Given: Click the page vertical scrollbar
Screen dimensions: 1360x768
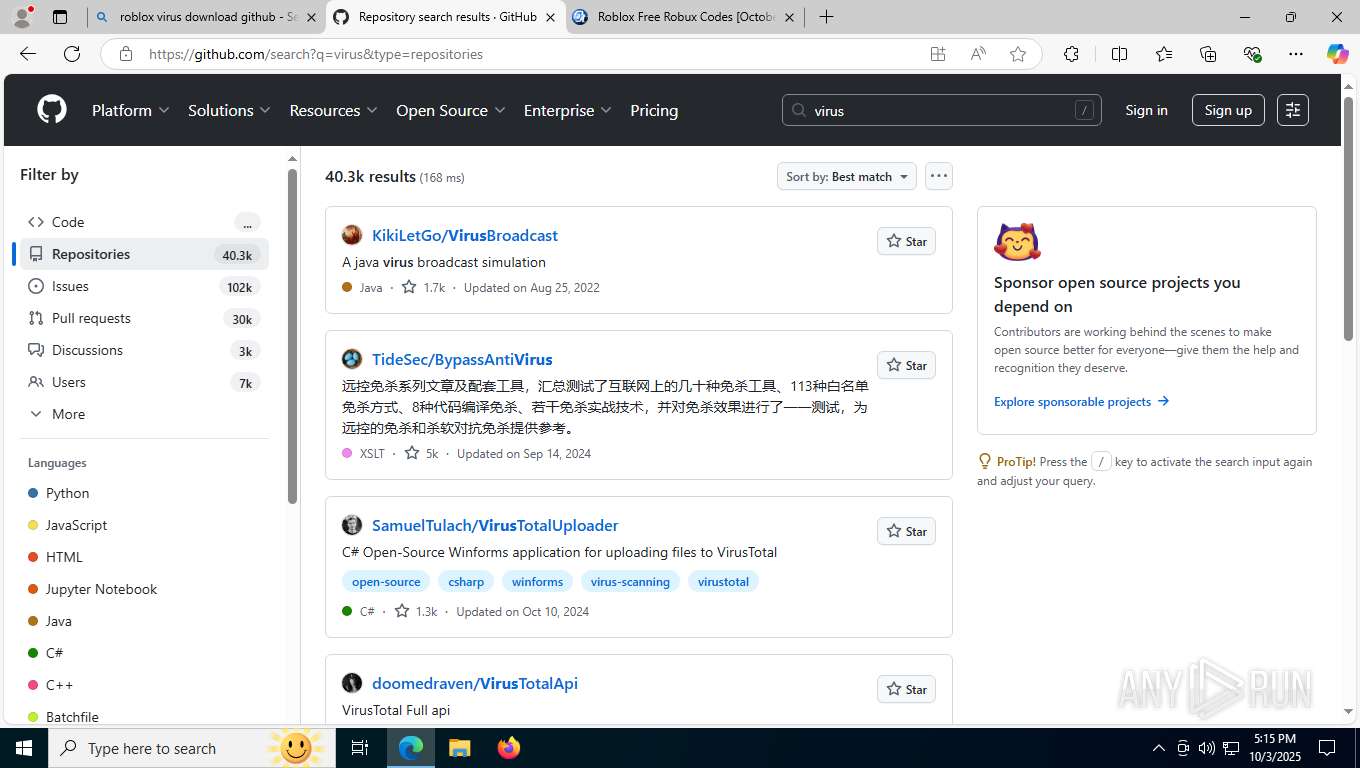Looking at the screenshot, I should 1348,220.
